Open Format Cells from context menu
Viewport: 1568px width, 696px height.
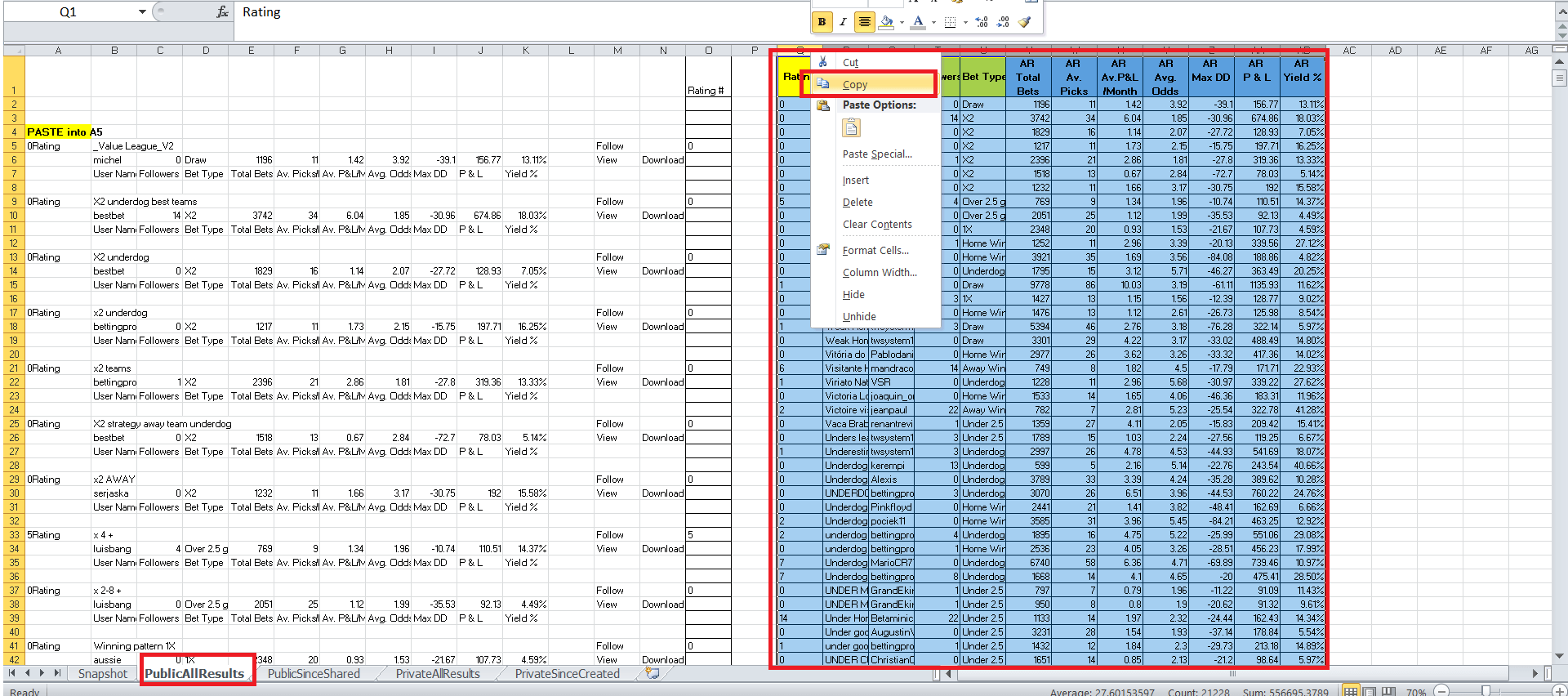875,250
